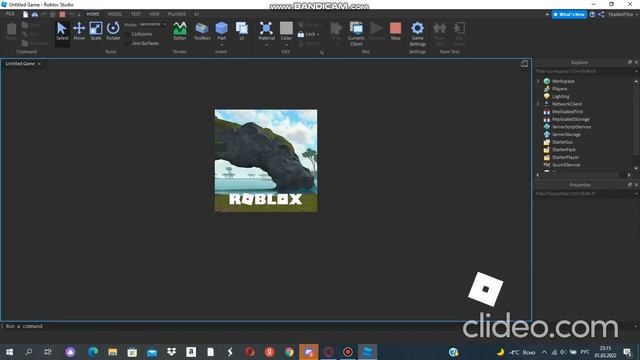This screenshot has height=360, width=640.
Task: Switch to the PLUGINS ribbon tab
Action: 176,14
